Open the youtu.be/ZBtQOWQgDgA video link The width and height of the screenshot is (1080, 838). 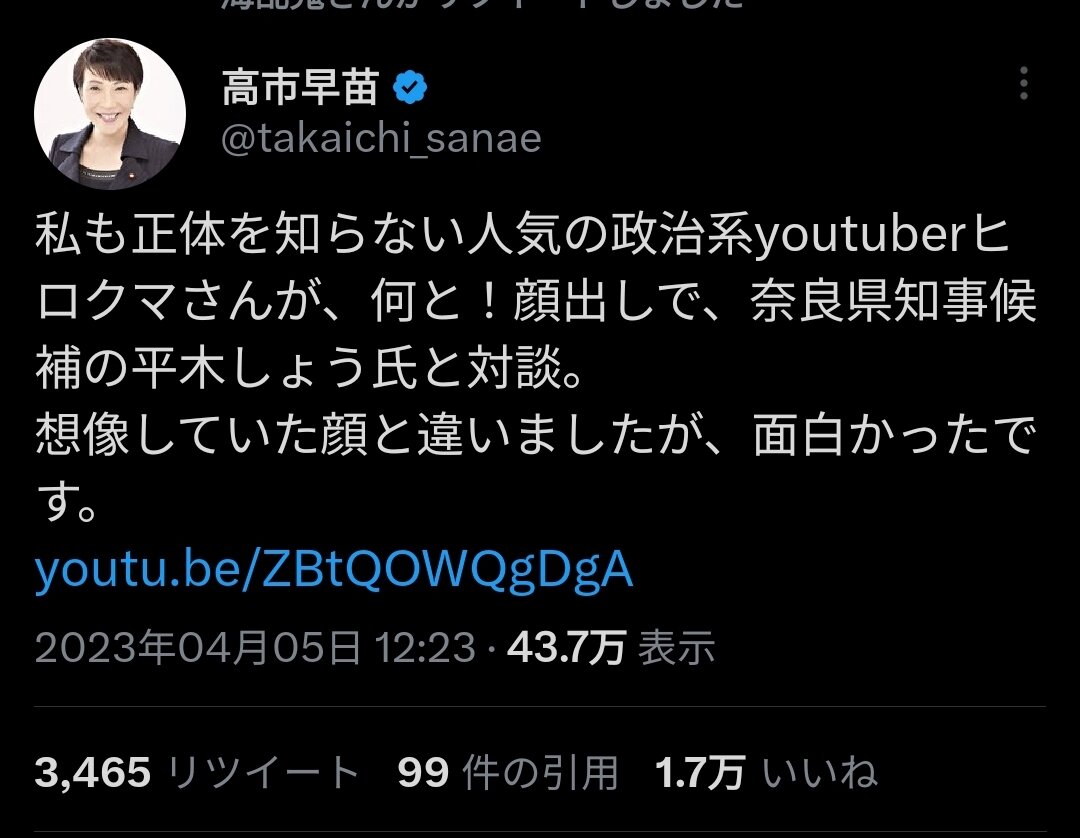point(333,569)
